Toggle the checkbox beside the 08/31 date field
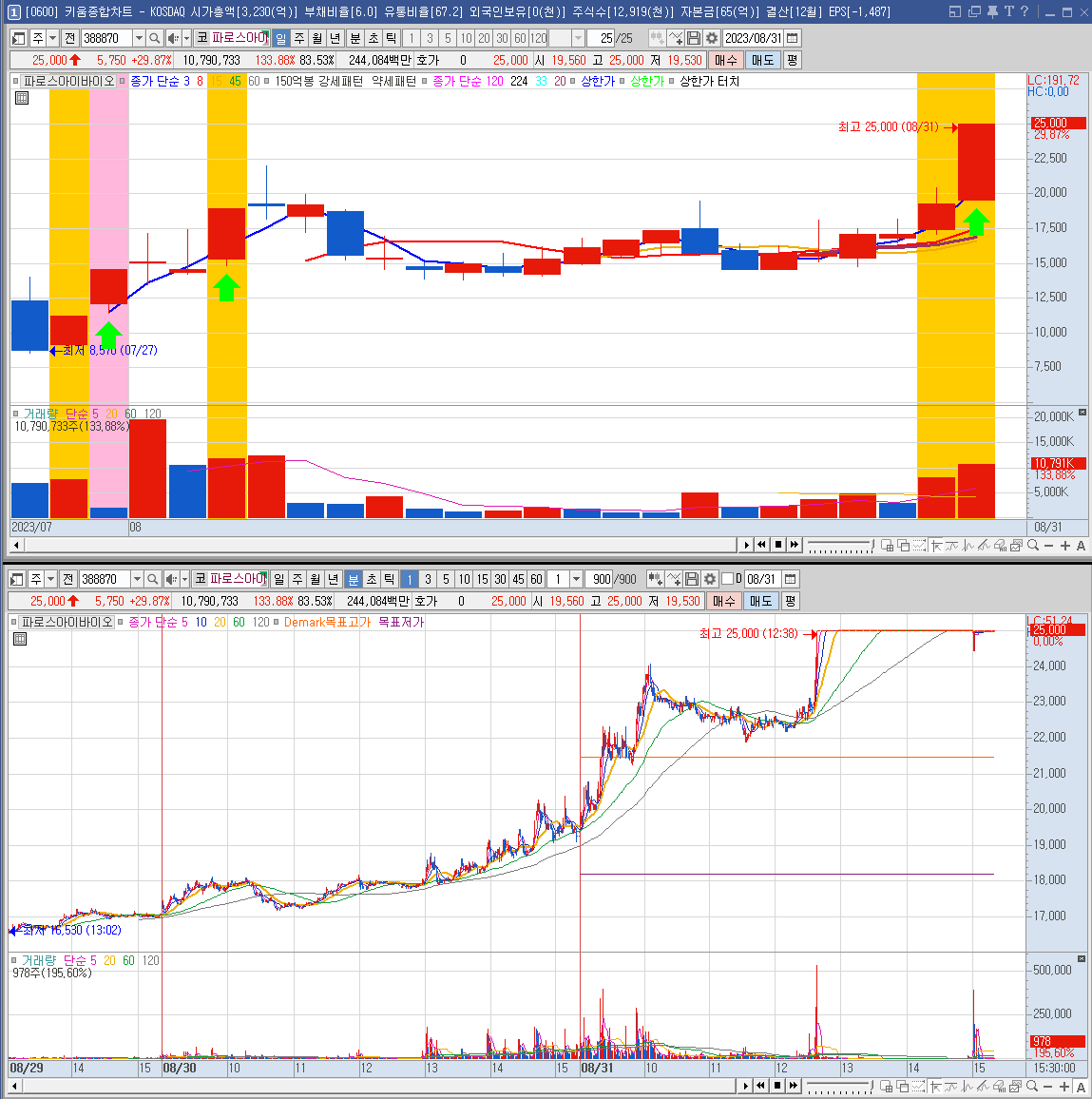1092x1099 pixels. click(x=728, y=579)
